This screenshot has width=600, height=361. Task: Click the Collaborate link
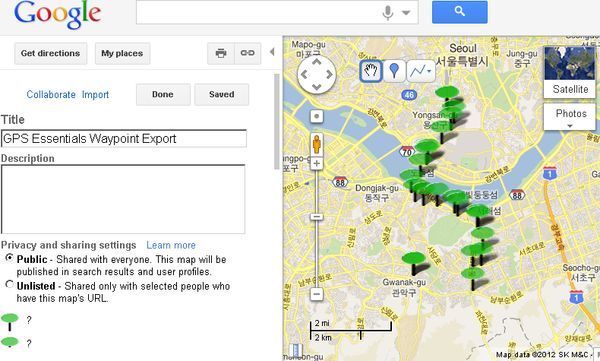point(51,95)
